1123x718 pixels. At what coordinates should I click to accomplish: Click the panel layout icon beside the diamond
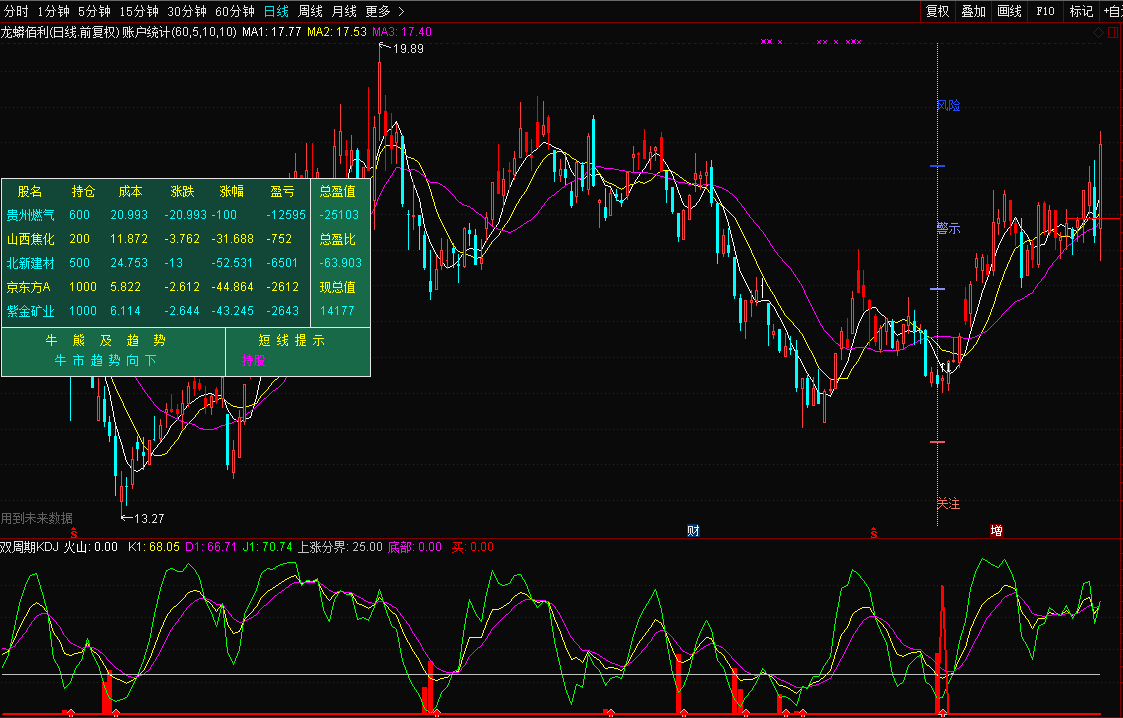[x=1113, y=33]
